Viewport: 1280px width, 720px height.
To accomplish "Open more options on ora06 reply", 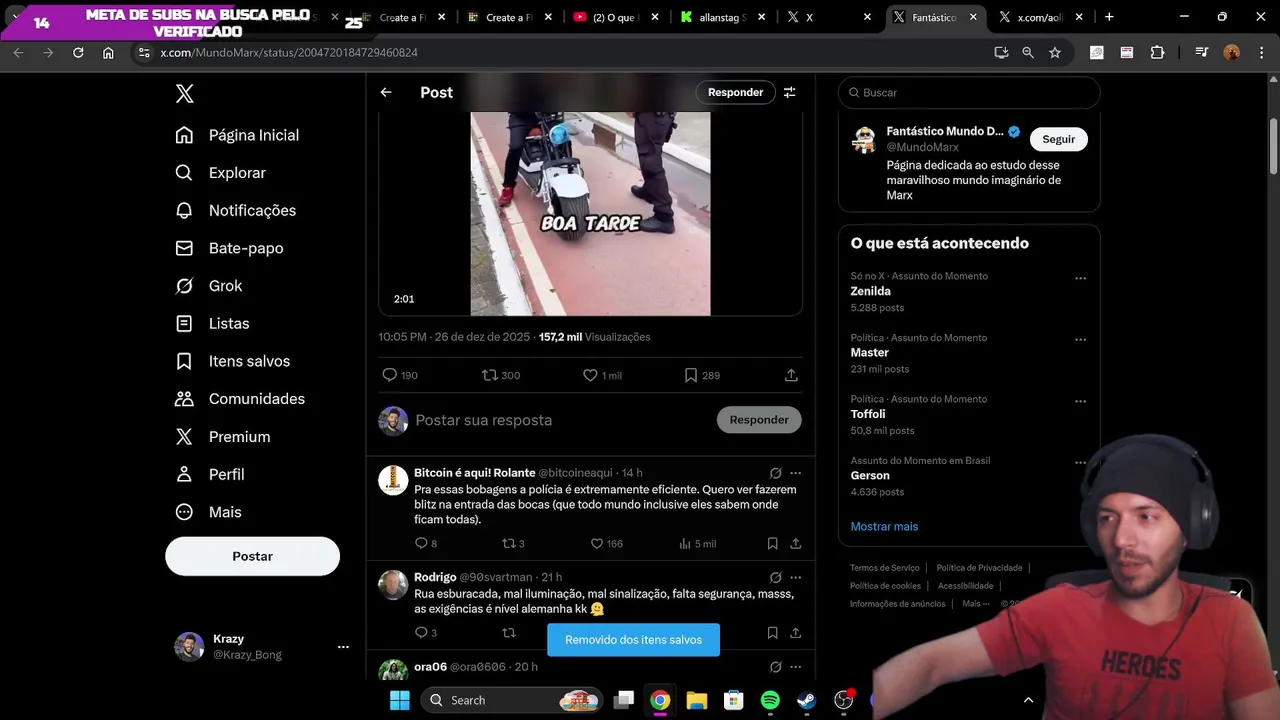I will 796,667.
